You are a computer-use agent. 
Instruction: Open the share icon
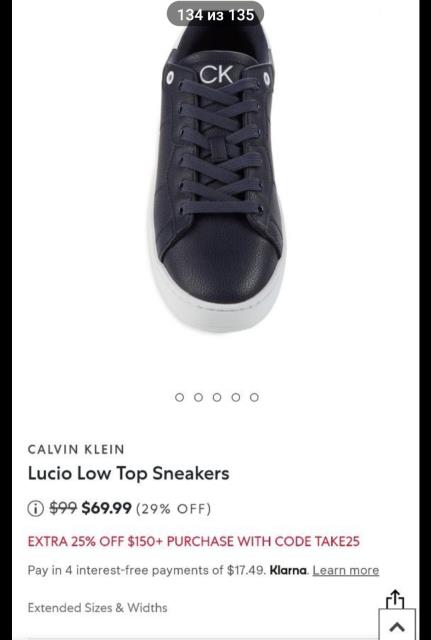[395, 599]
